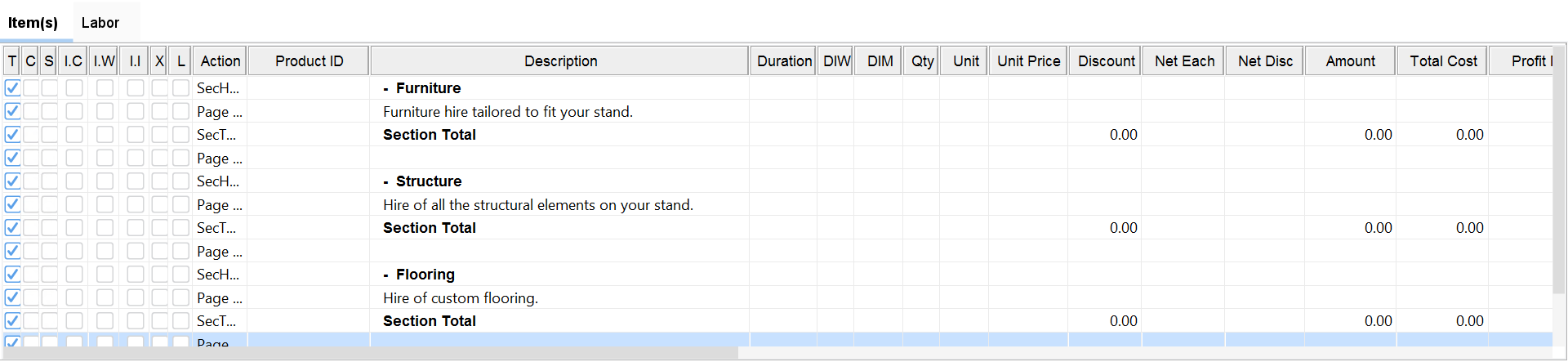Select 'Hire of custom flooring.' row
Screen dimensions: 1568x362
pyautogui.click(x=461, y=298)
